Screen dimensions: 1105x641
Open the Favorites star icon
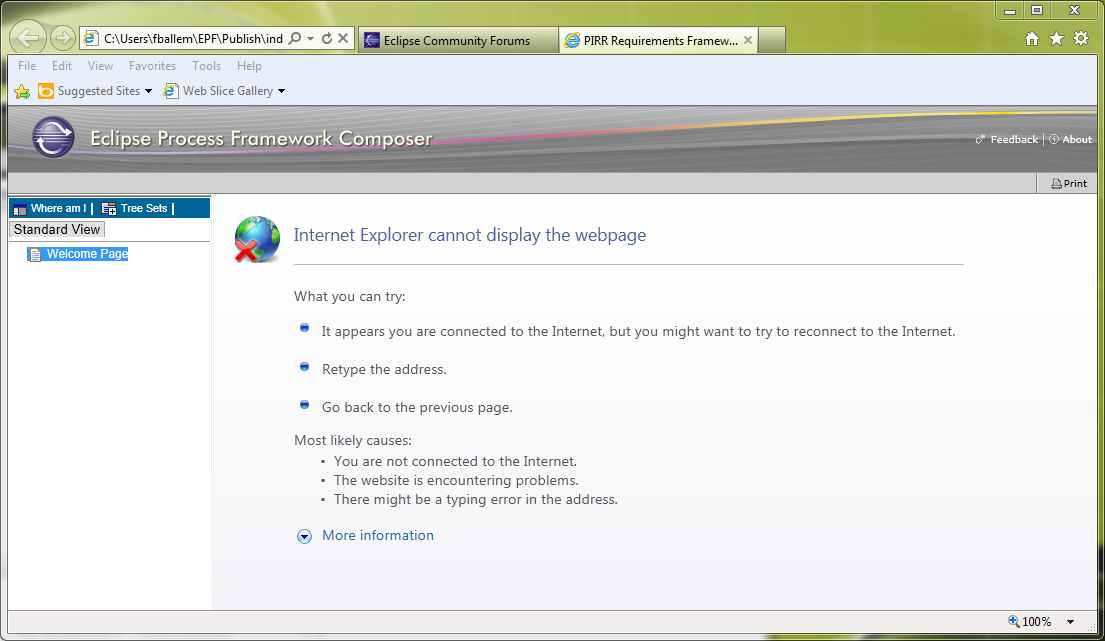1056,39
